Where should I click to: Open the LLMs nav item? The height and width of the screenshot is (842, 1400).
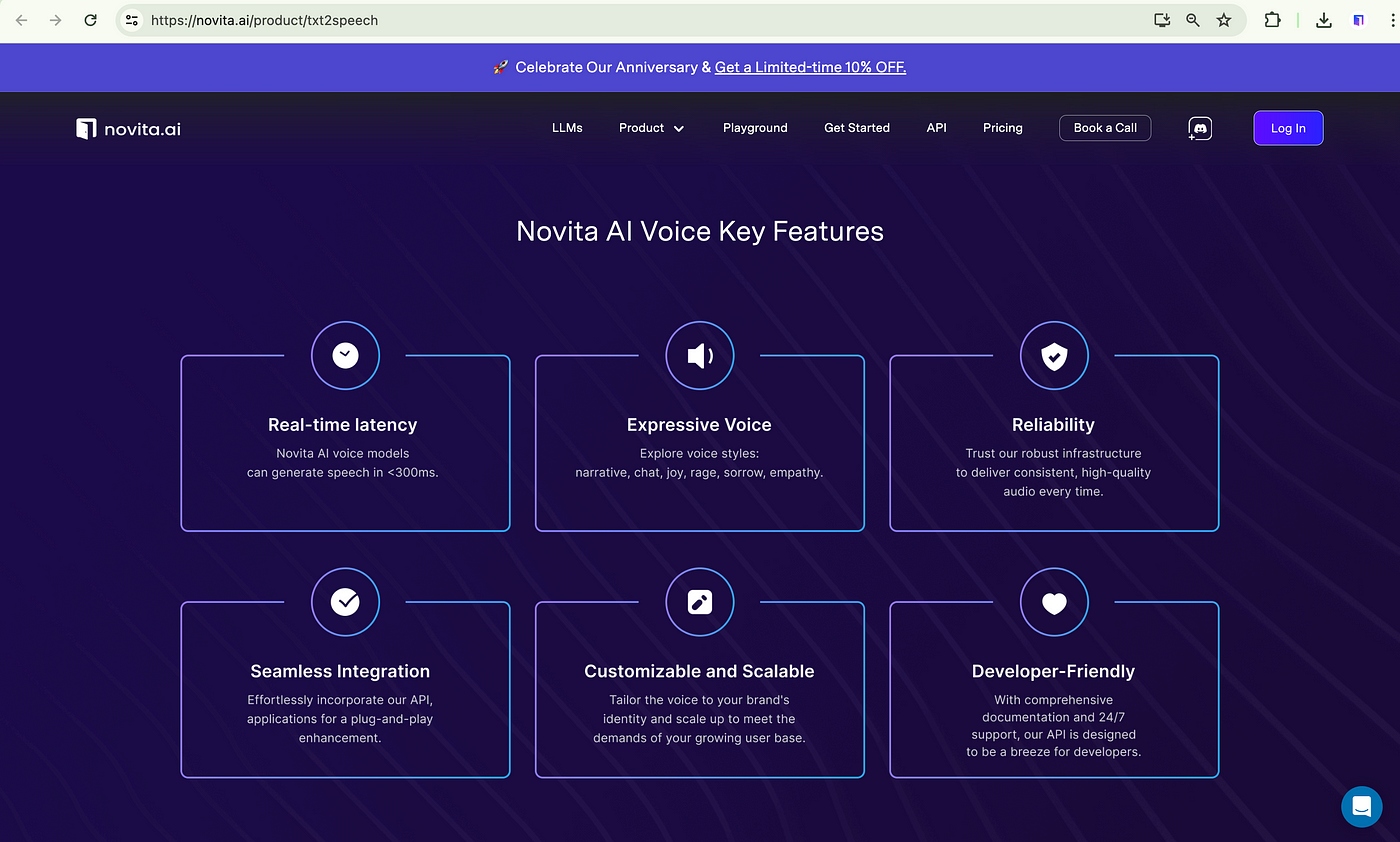(x=567, y=128)
